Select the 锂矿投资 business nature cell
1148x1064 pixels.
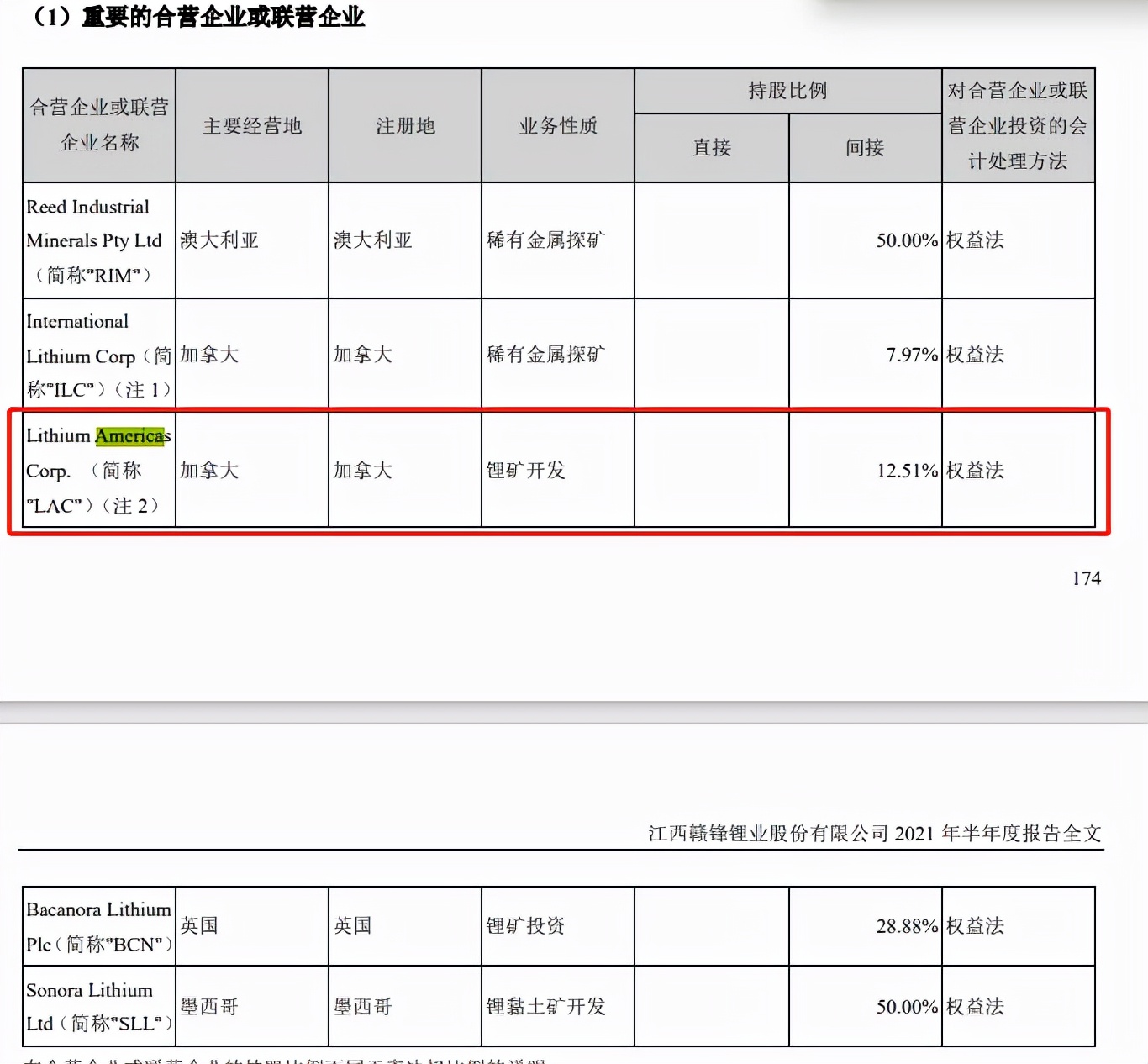point(525,926)
